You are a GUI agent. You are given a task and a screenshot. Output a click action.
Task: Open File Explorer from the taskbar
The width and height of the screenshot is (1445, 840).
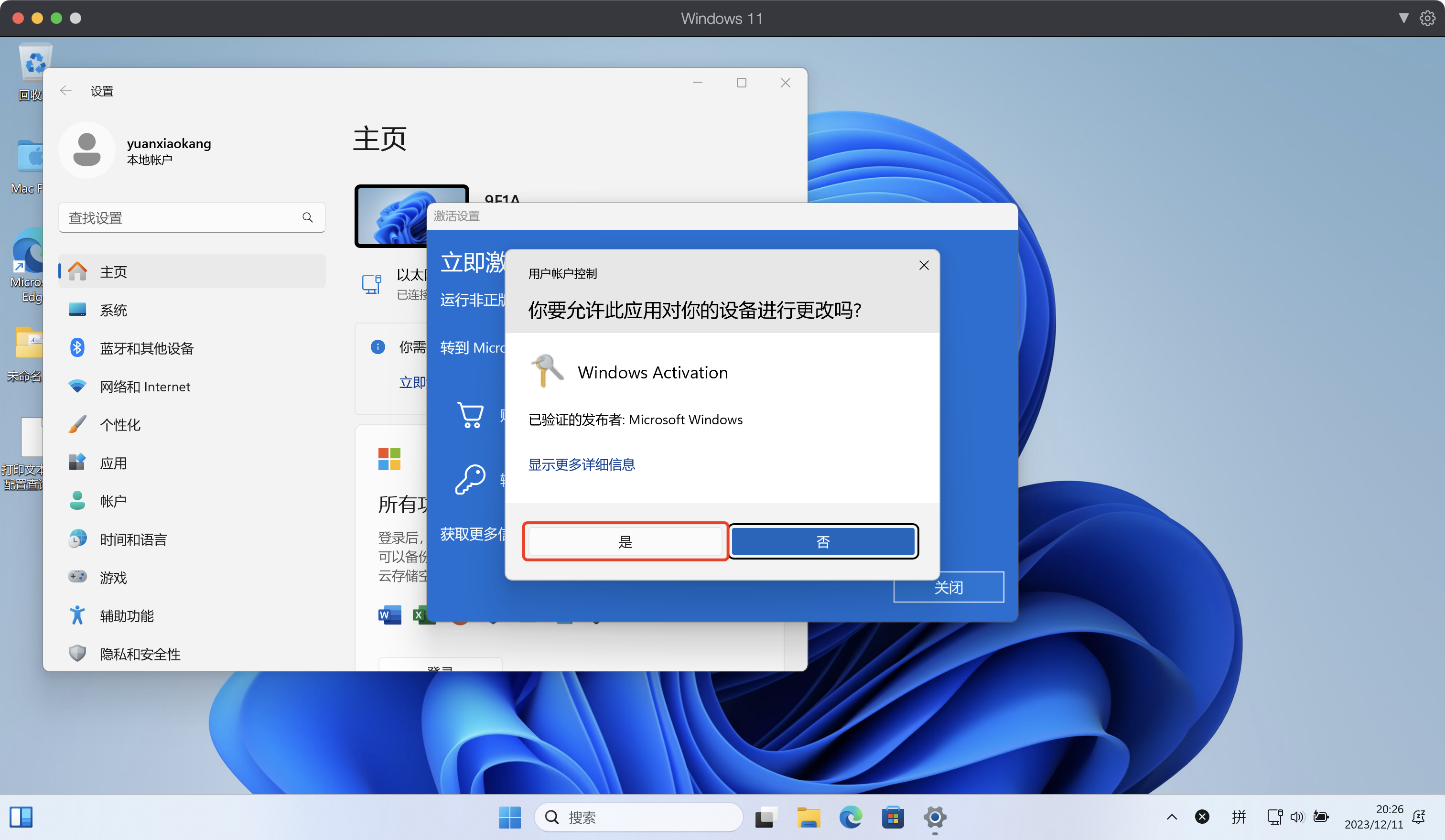(809, 817)
